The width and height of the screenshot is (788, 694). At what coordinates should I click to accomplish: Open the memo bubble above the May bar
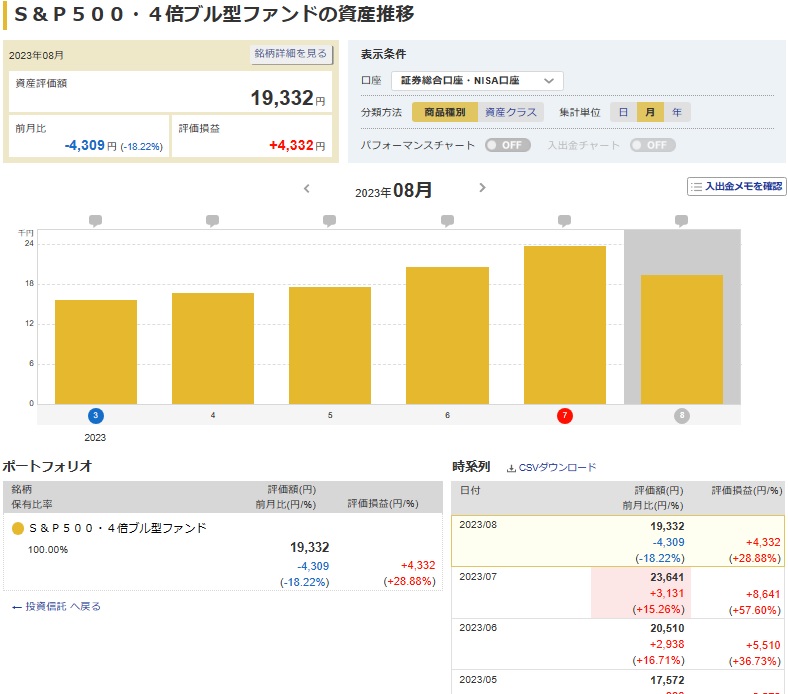(330, 221)
